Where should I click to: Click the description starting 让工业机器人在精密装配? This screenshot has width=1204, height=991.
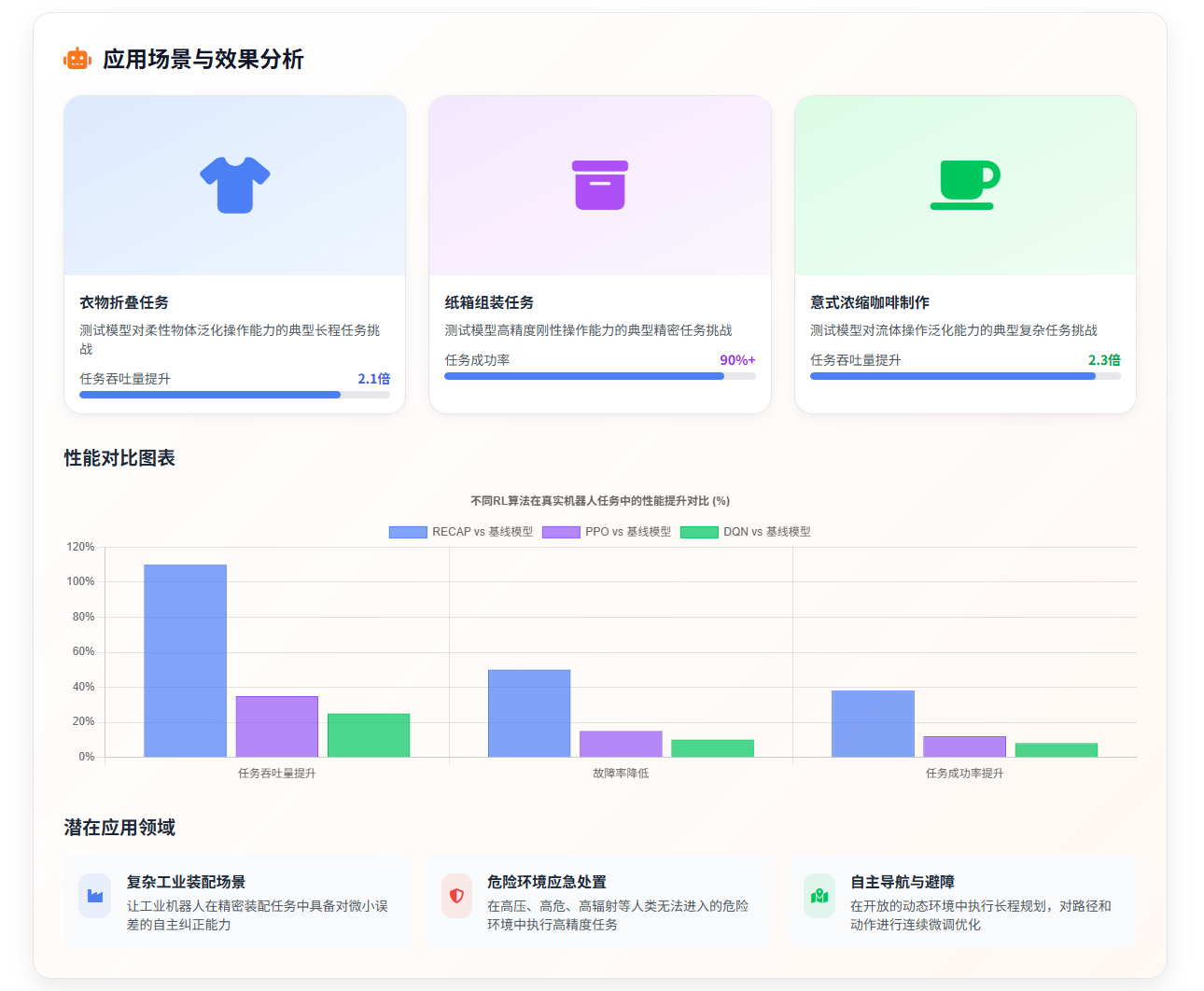[258, 915]
